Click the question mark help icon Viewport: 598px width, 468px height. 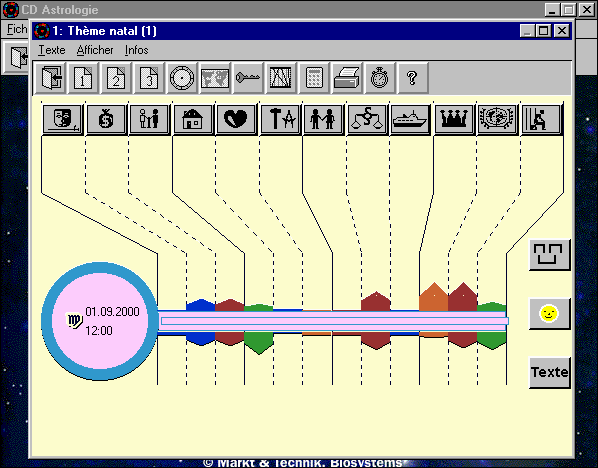tap(412, 78)
